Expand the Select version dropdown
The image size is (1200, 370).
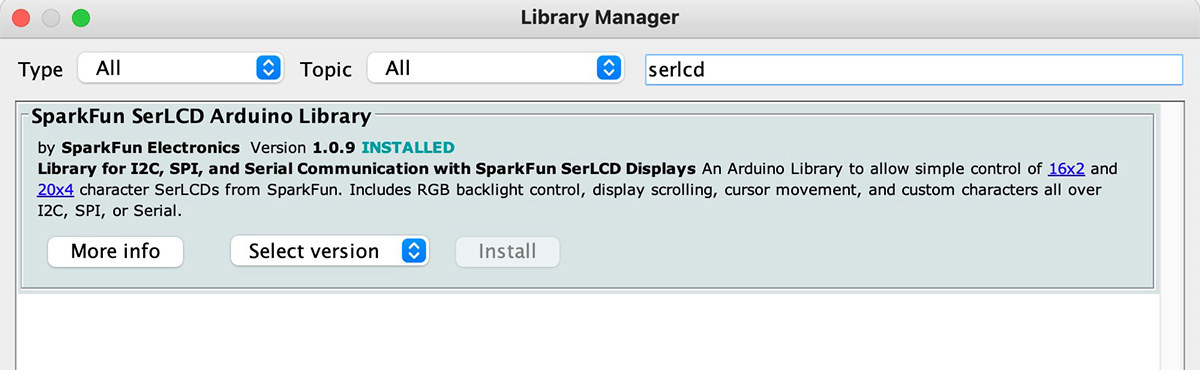click(x=329, y=251)
